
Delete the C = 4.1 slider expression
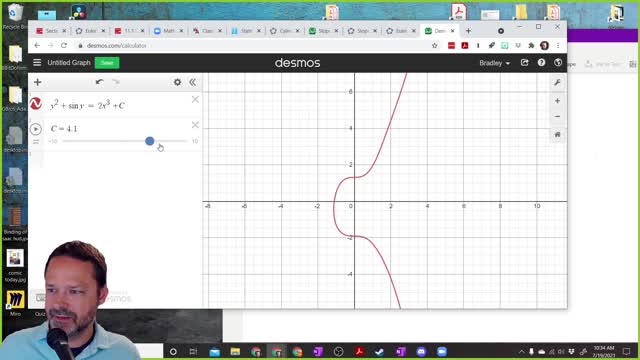tap(195, 125)
